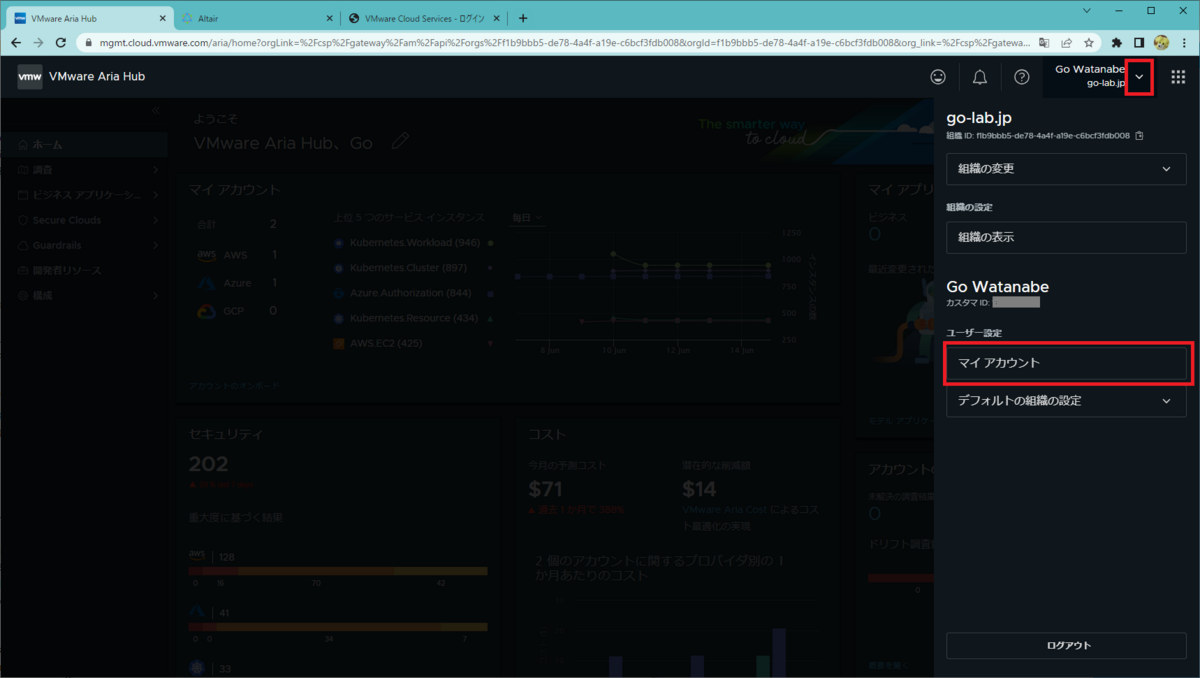This screenshot has height=678, width=1200.
Task: Collapse the Go Watanabe user menu chevron
Action: coord(1139,78)
